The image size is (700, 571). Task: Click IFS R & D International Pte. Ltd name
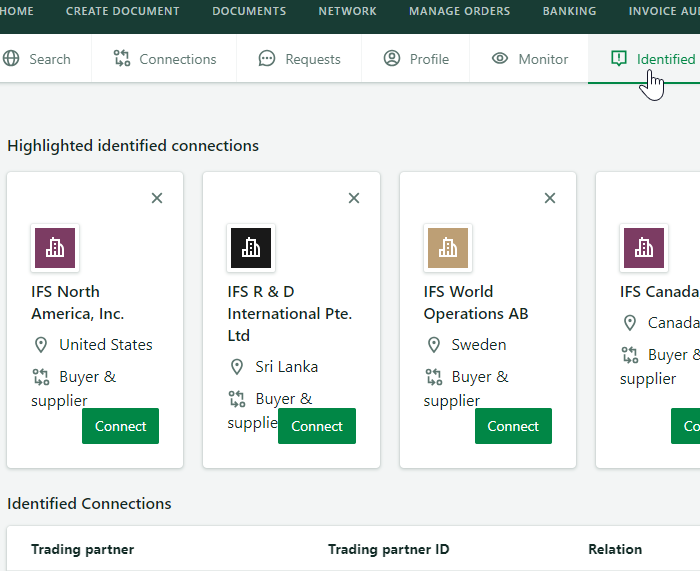[x=290, y=313]
